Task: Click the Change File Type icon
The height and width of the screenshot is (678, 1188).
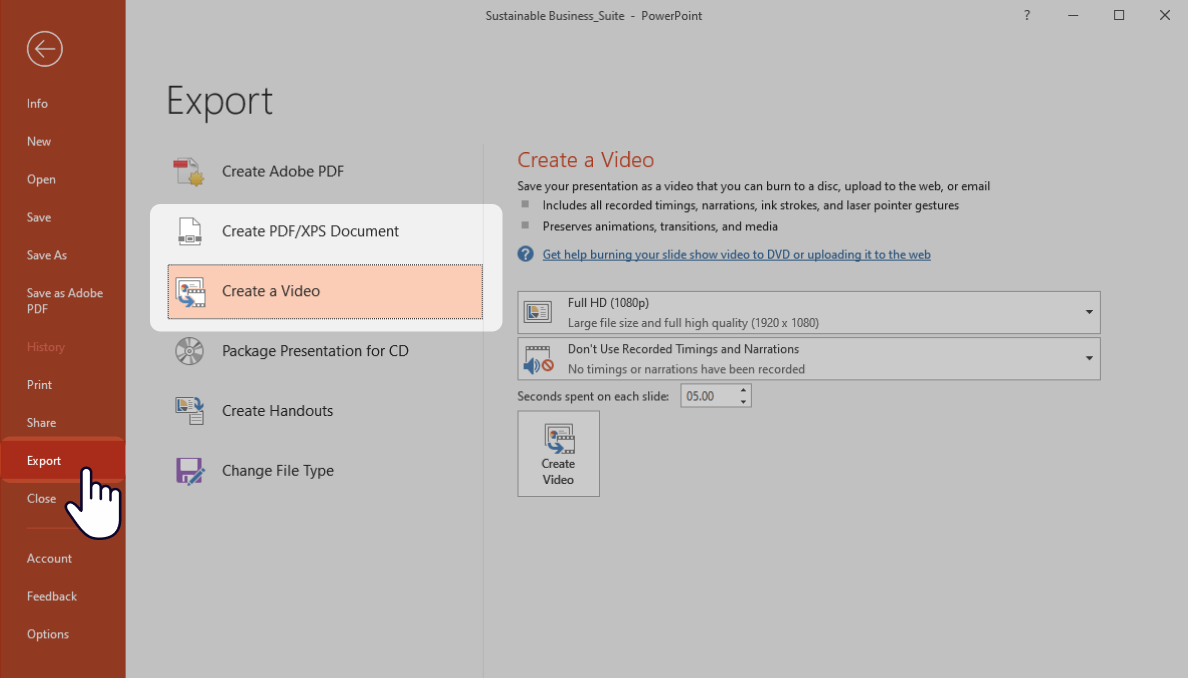Action: coord(189,470)
